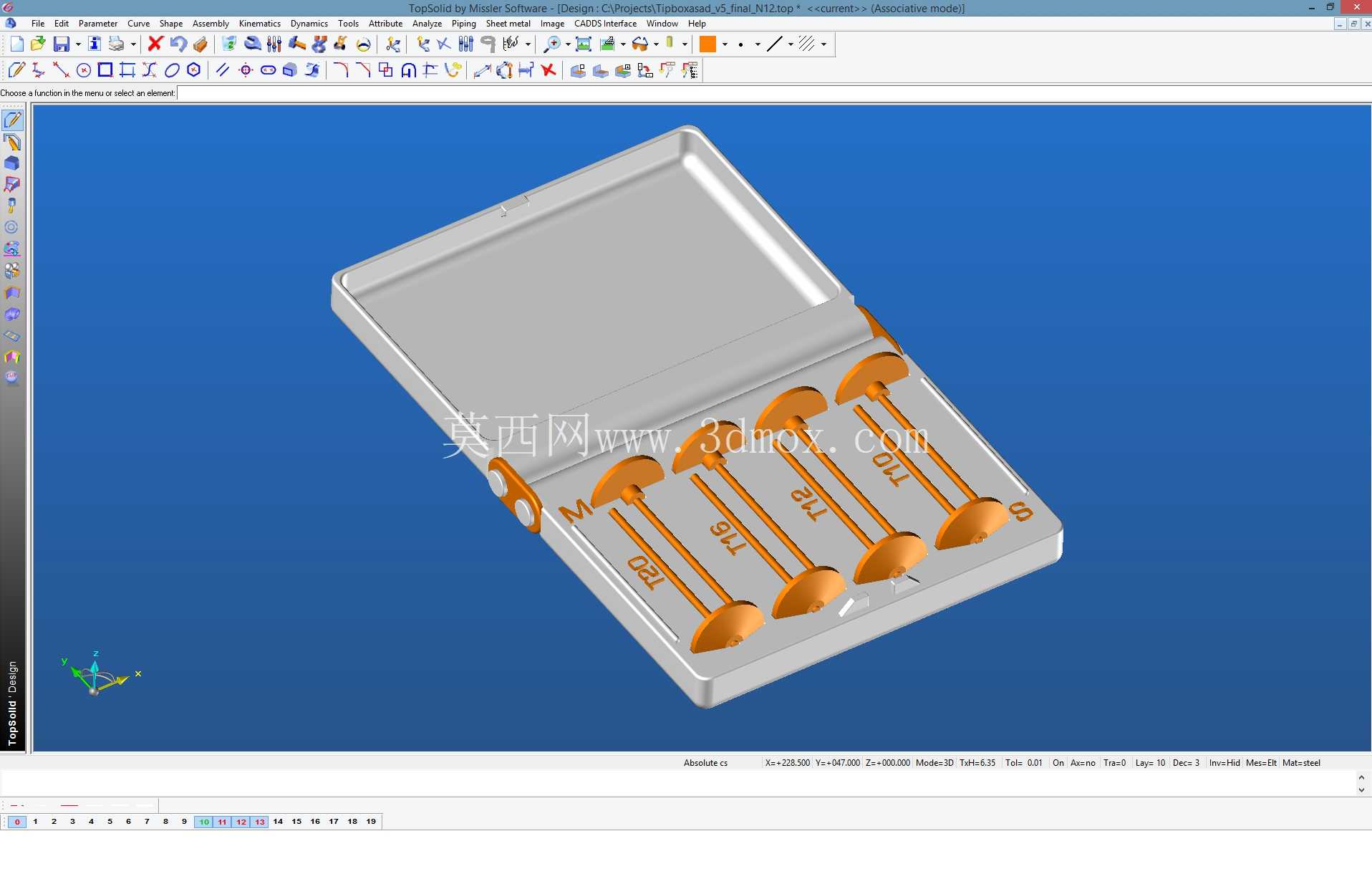The image size is (1372, 874).
Task: Click the extruded block shape icon in sketch toolbar
Action: click(x=289, y=70)
